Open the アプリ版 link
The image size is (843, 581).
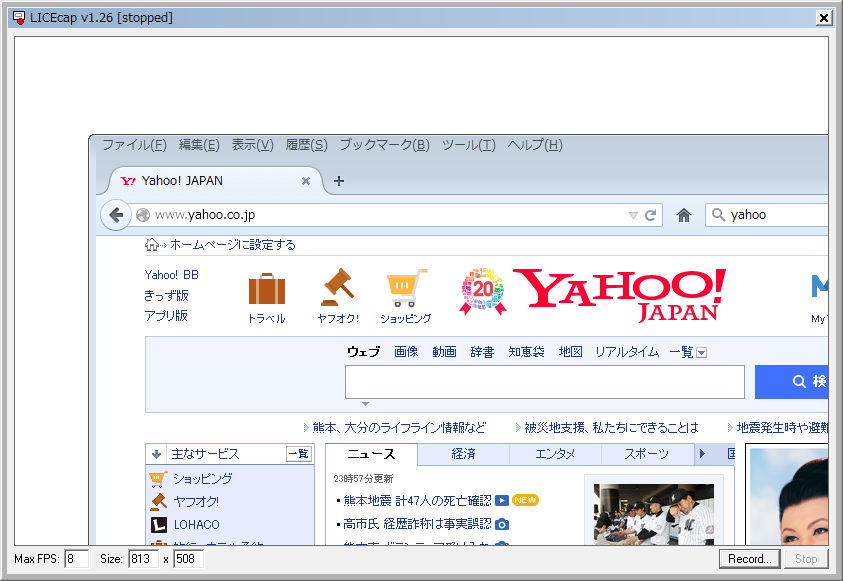[x=166, y=316]
